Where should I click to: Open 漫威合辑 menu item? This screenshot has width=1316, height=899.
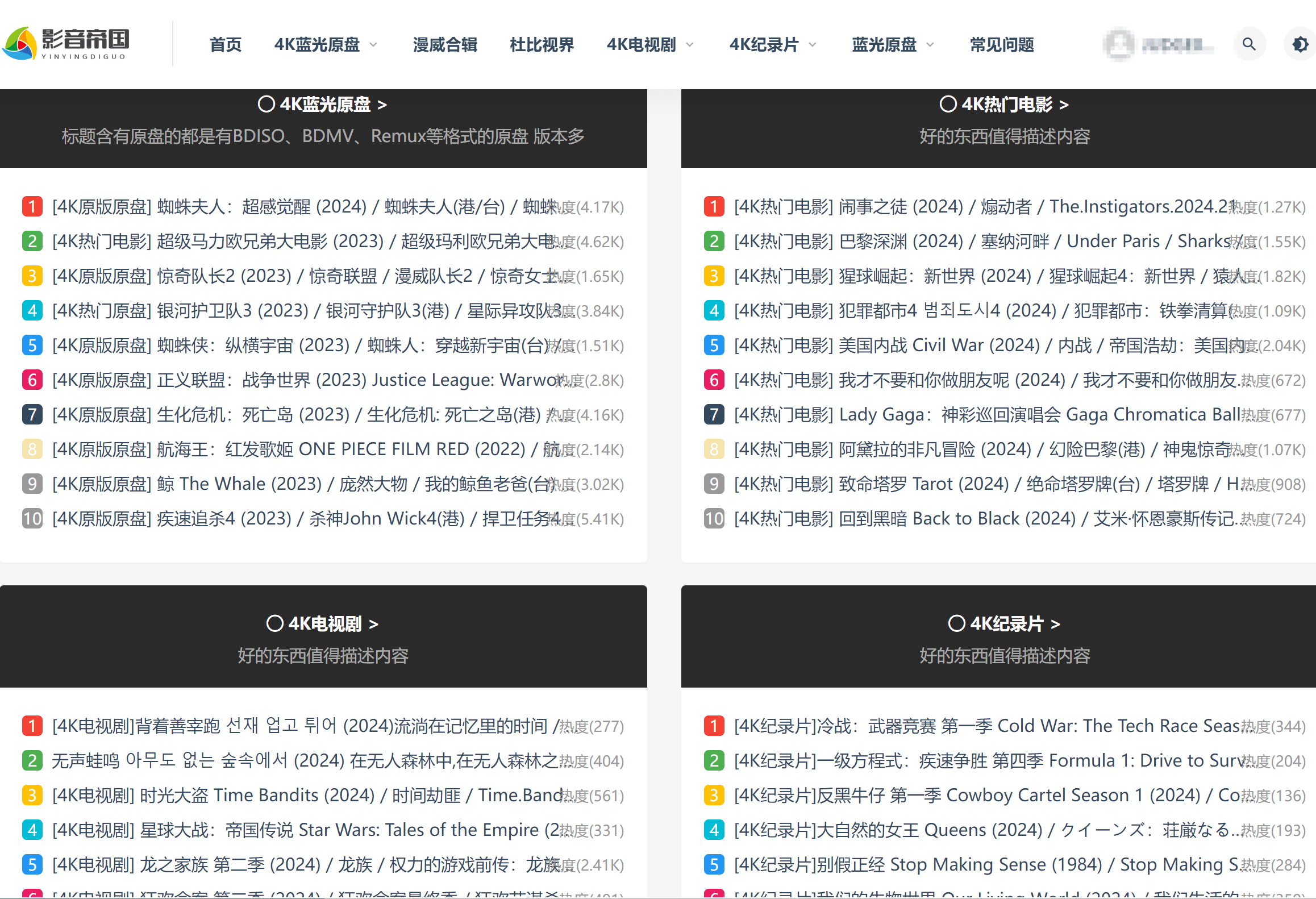(x=445, y=44)
